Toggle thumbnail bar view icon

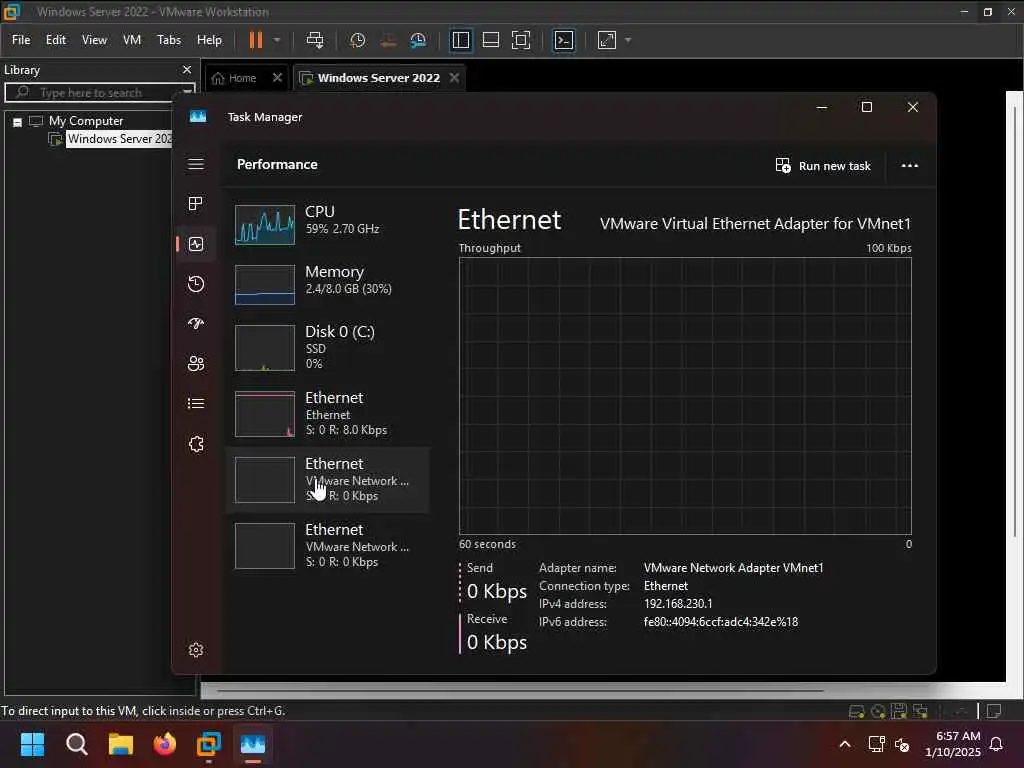pos(490,40)
